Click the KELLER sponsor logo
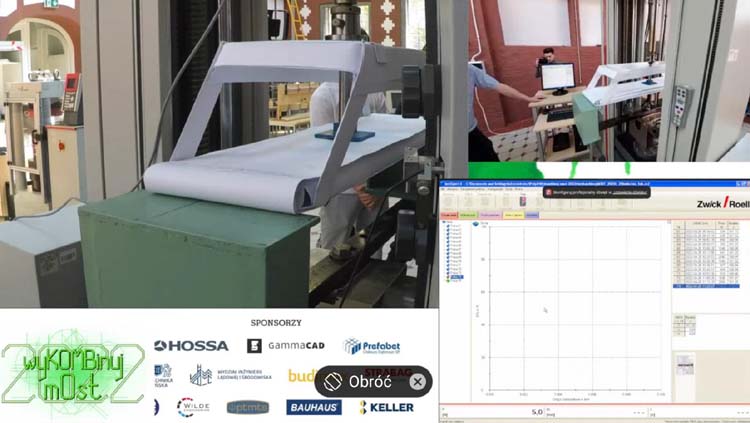Image resolution: width=750 pixels, height=423 pixels. (386, 407)
